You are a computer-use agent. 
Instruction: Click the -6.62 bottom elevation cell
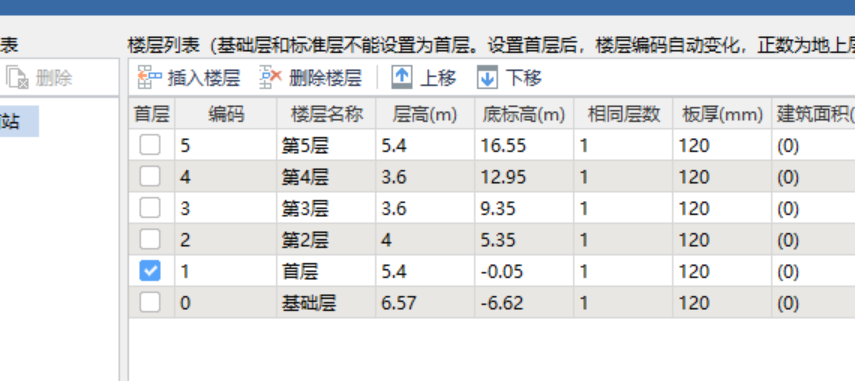click(524, 303)
